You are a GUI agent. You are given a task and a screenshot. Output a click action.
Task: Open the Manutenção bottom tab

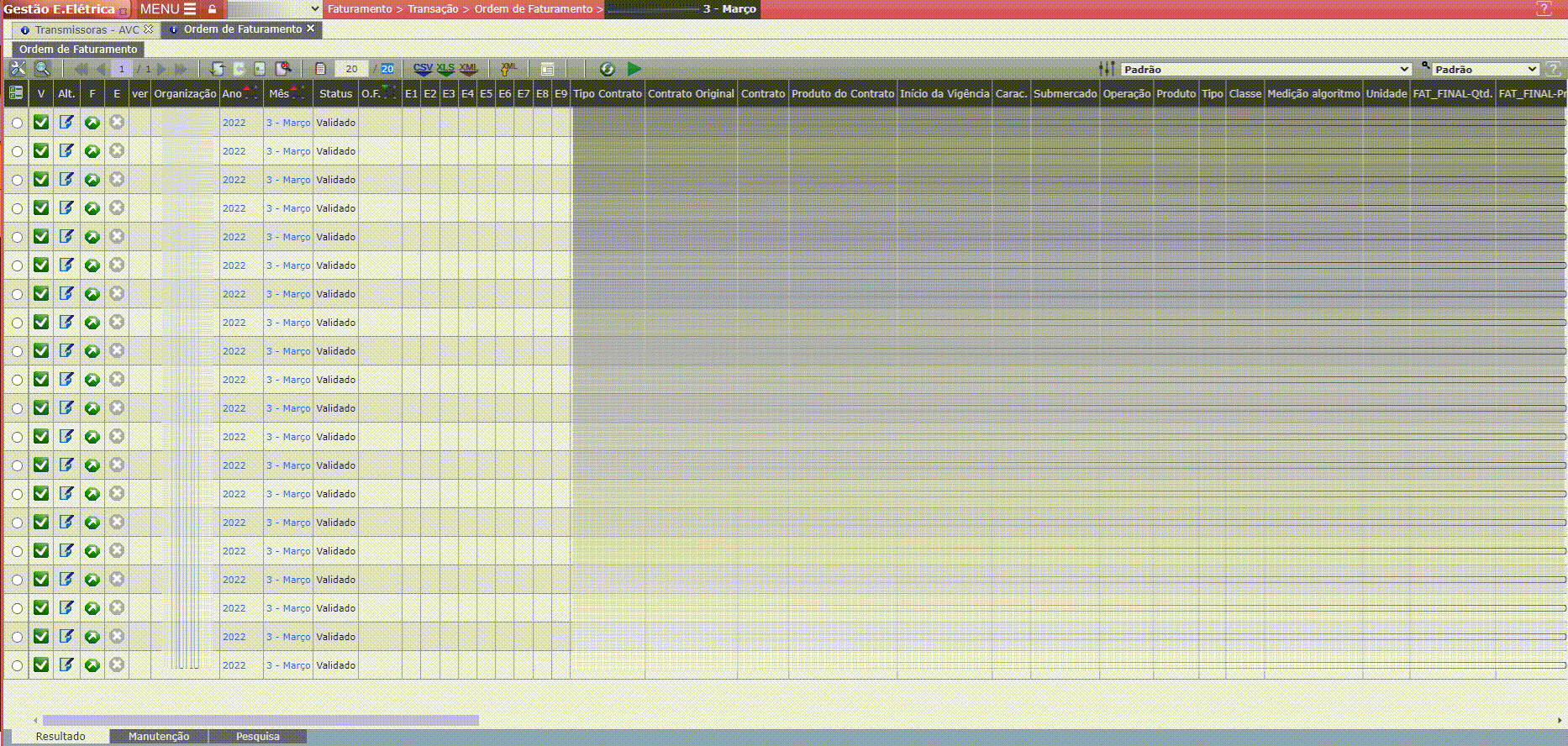pyautogui.click(x=158, y=737)
